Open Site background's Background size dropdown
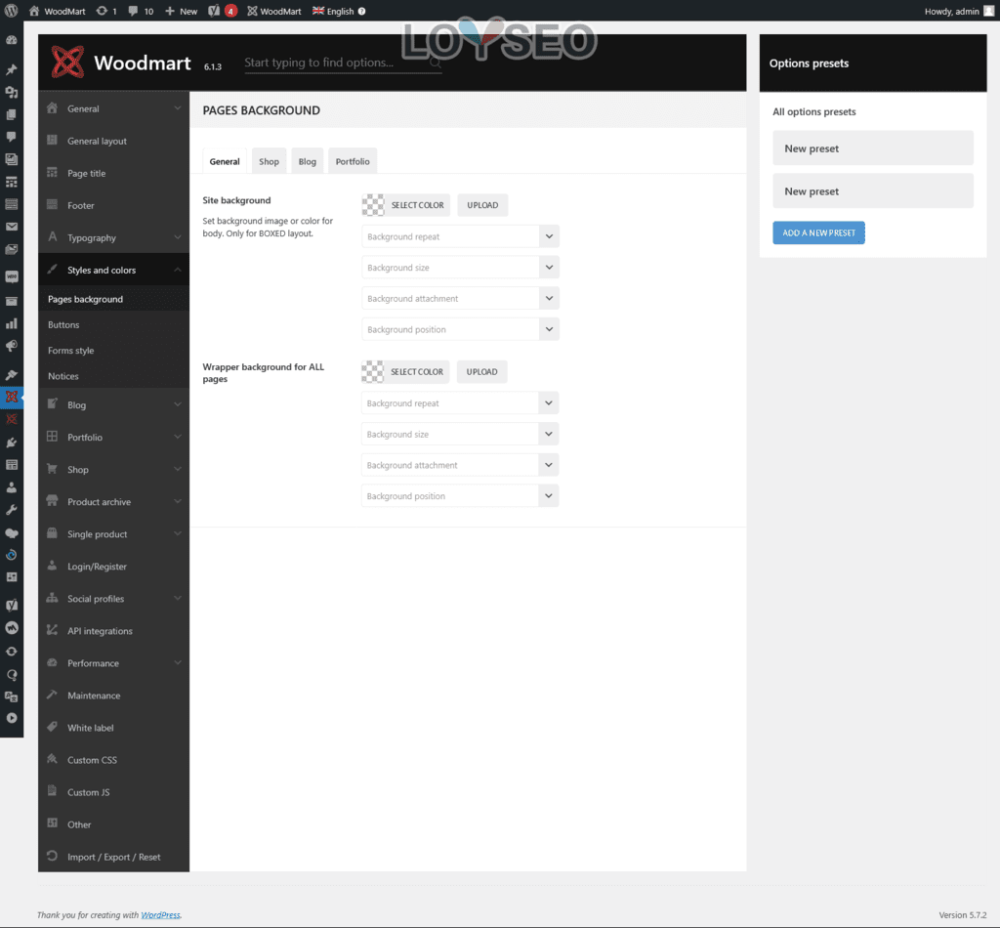The height and width of the screenshot is (928, 1000). click(460, 267)
